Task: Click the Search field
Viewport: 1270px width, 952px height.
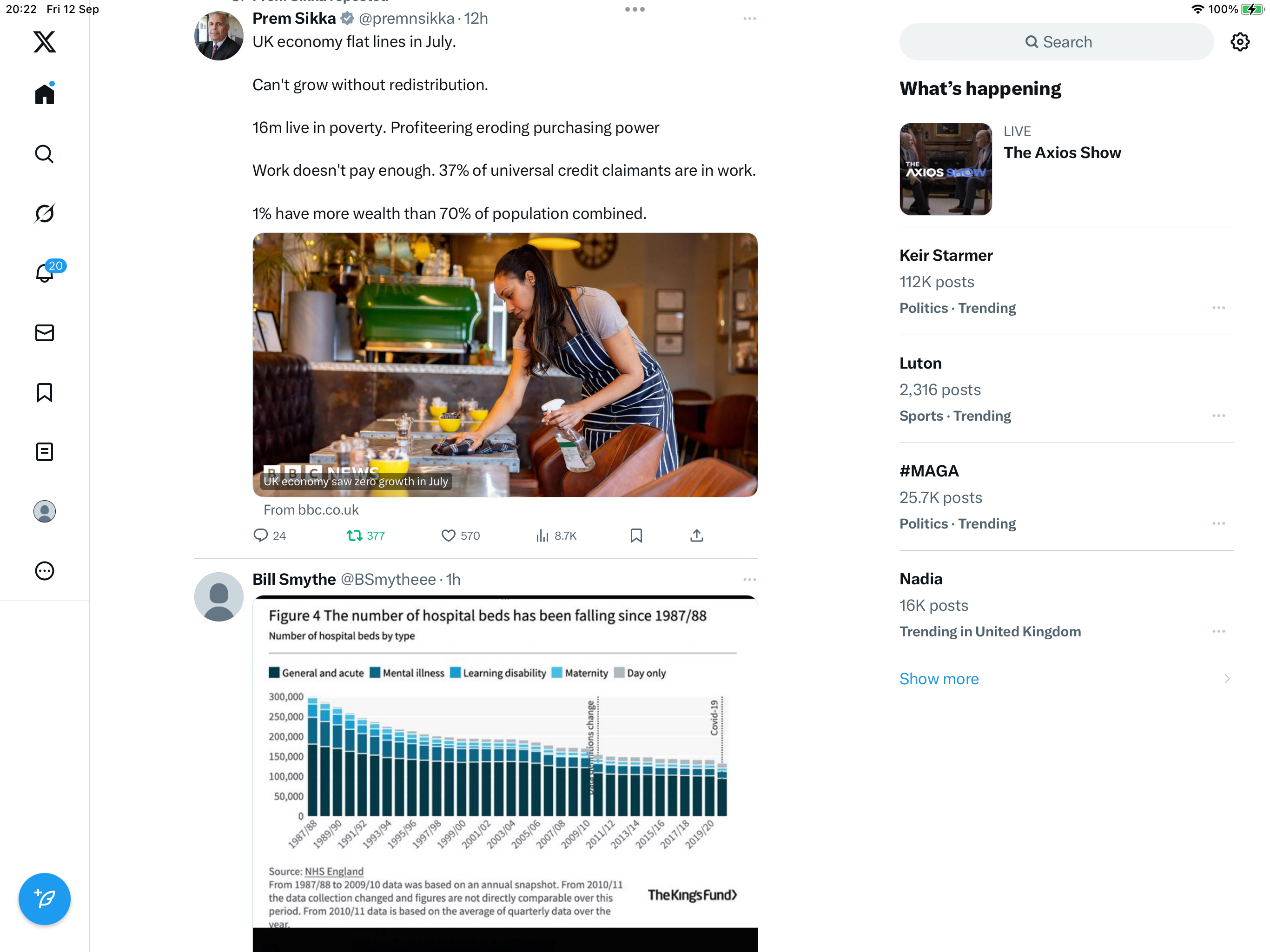Action: pos(1057,42)
